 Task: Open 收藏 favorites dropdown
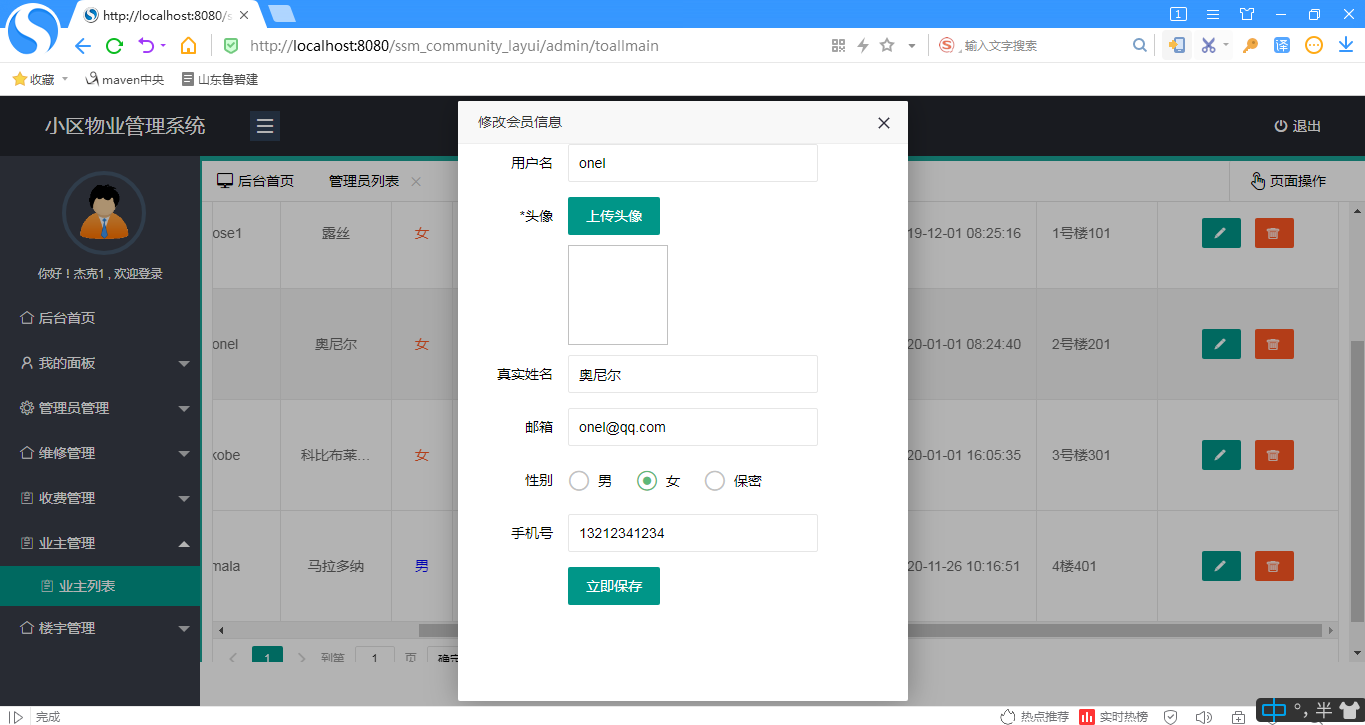(41, 79)
